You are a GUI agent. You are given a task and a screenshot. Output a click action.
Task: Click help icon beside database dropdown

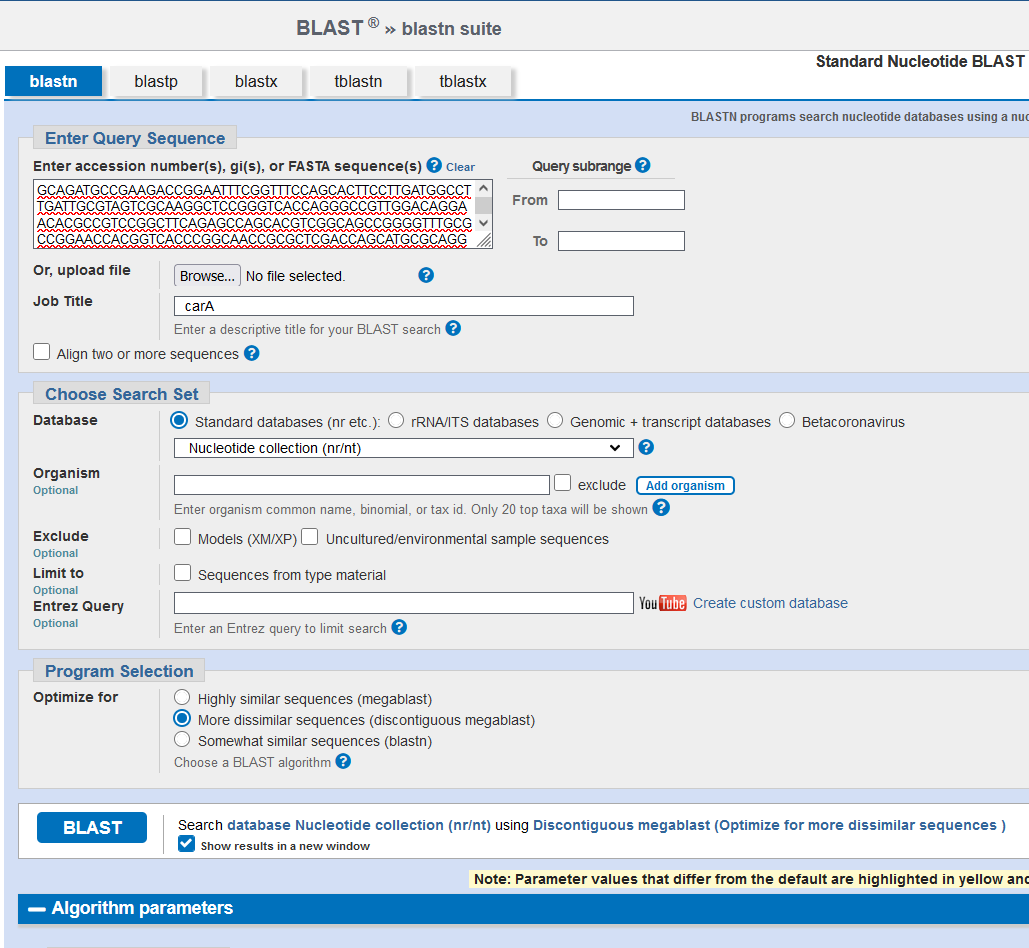click(x=646, y=447)
